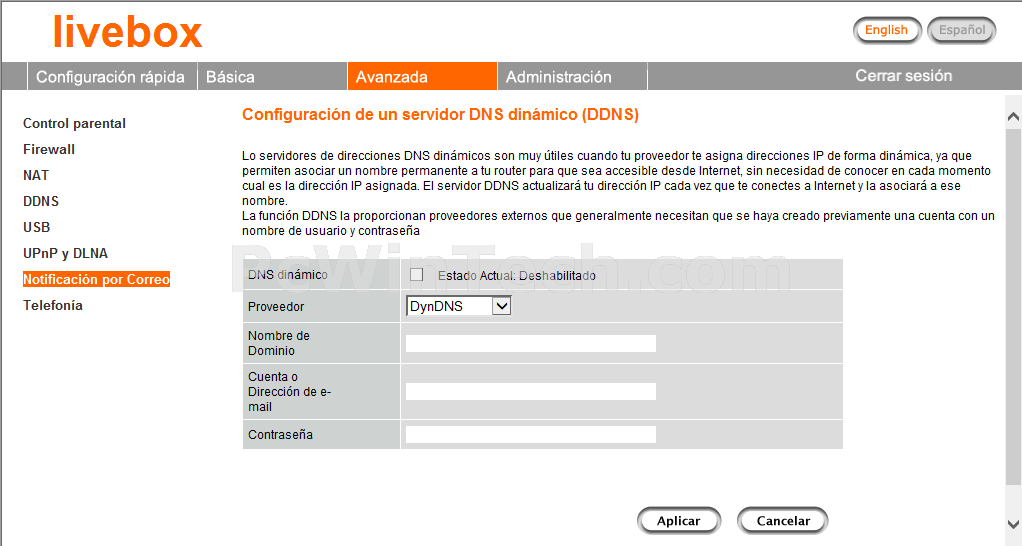Click the Cancelar button
The width and height of the screenshot is (1022, 546).
click(x=783, y=521)
